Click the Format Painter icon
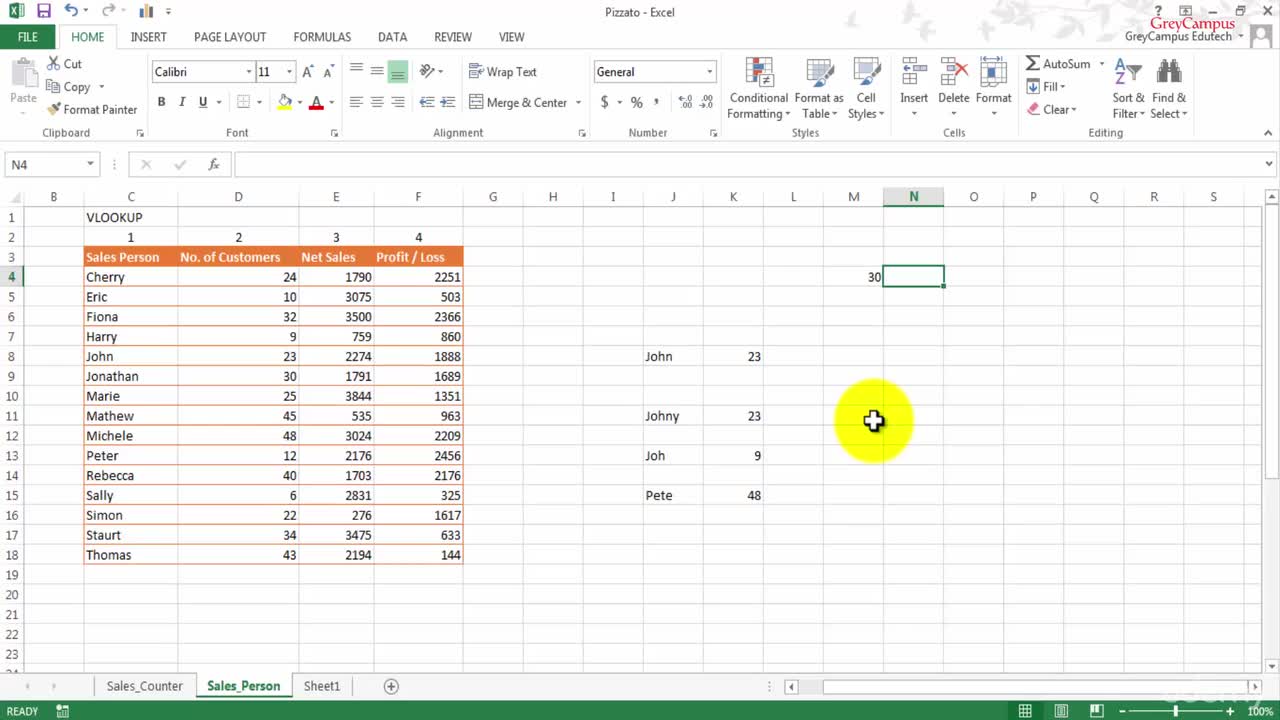The image size is (1280, 720). click(x=54, y=110)
